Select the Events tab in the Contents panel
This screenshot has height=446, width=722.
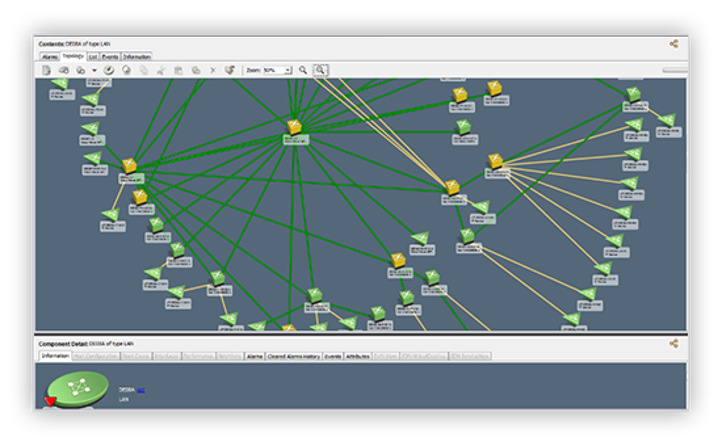111,57
